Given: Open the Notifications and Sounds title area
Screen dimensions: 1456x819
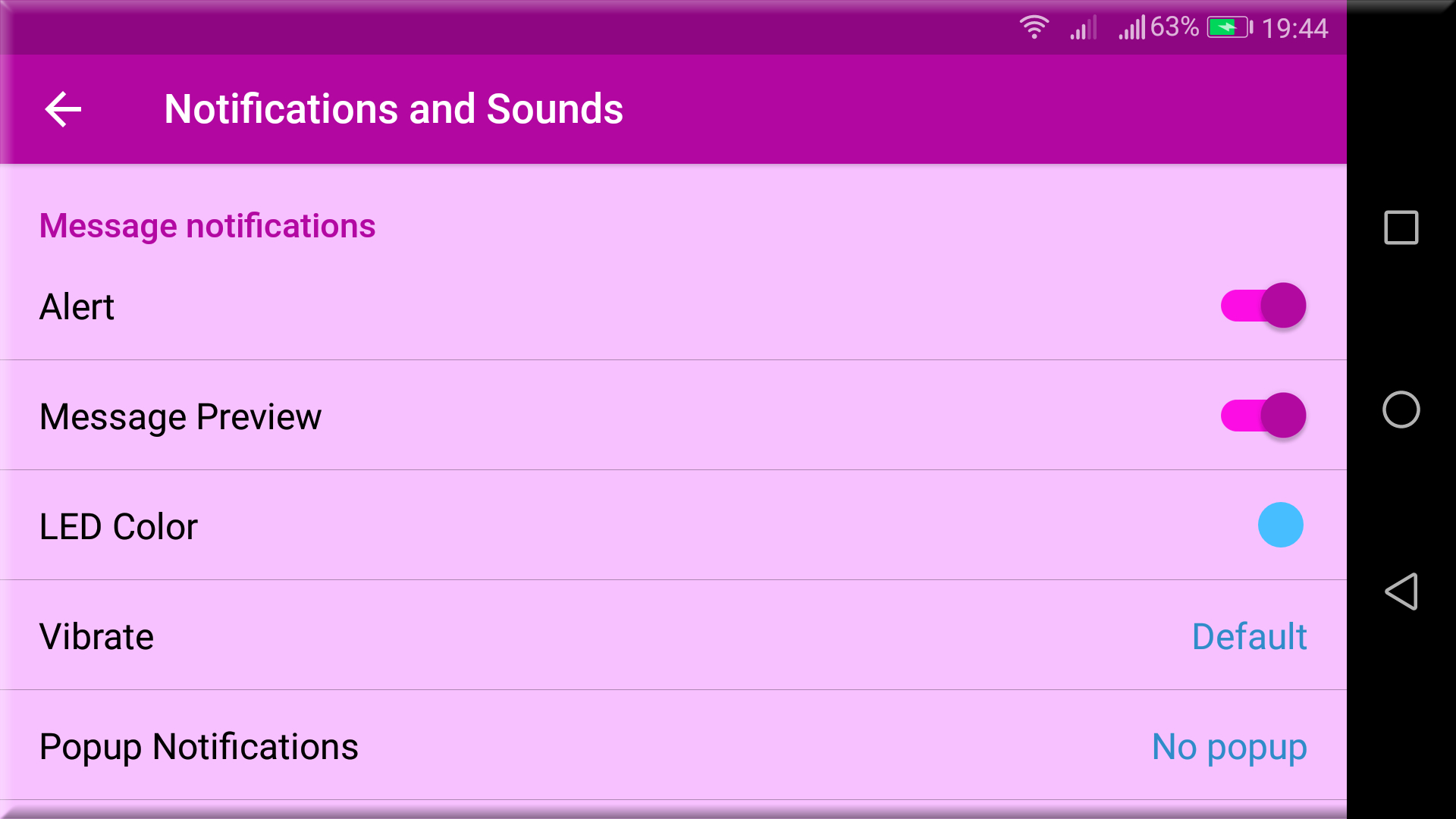Looking at the screenshot, I should tap(394, 108).
